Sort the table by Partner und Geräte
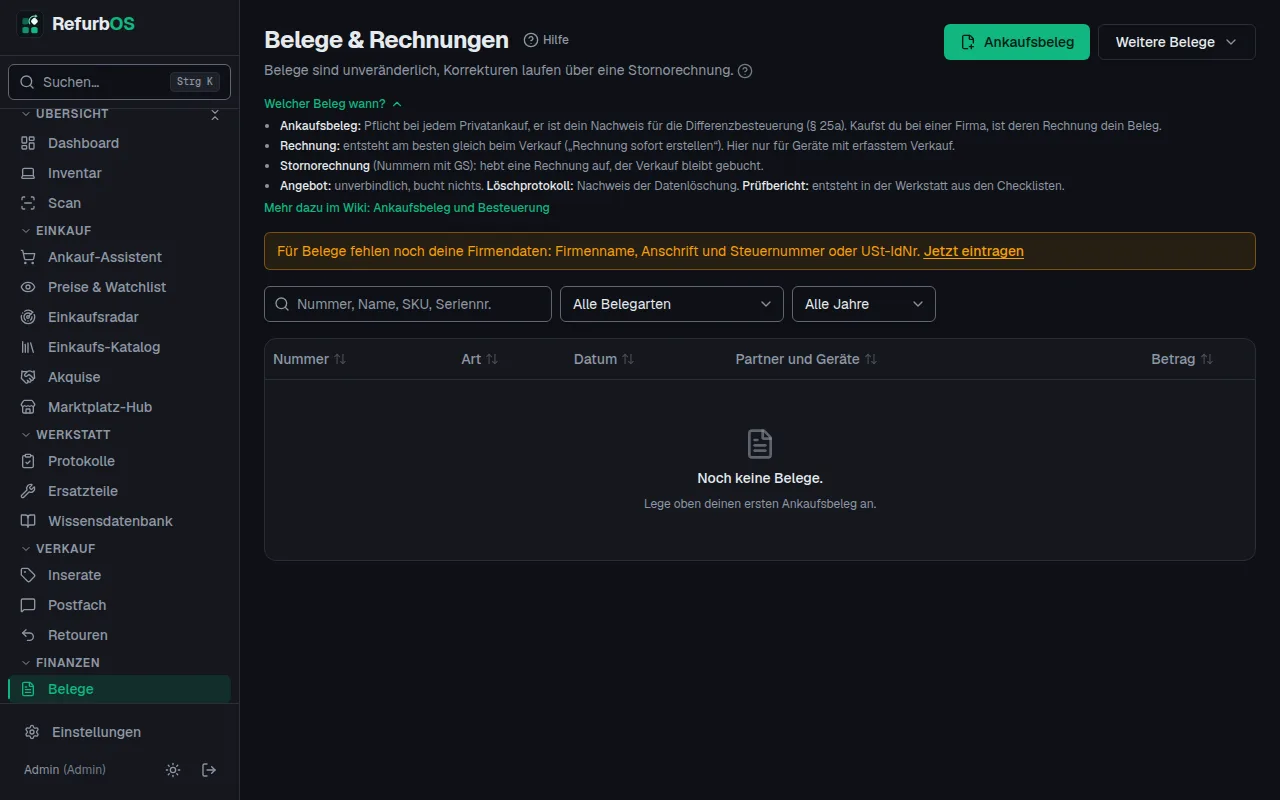 [x=807, y=359]
